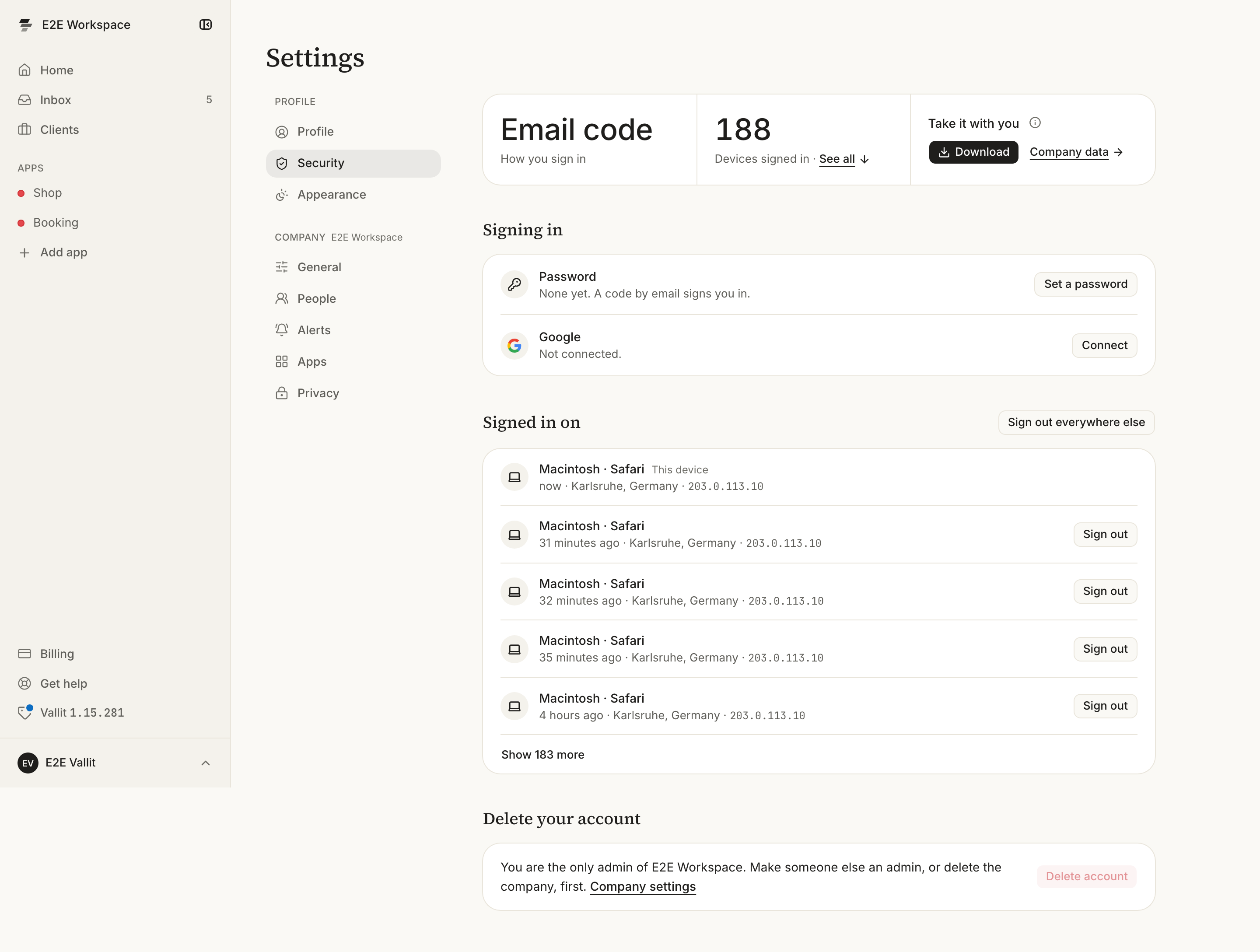
Task: Open the People company settings tab
Action: [x=353, y=298]
